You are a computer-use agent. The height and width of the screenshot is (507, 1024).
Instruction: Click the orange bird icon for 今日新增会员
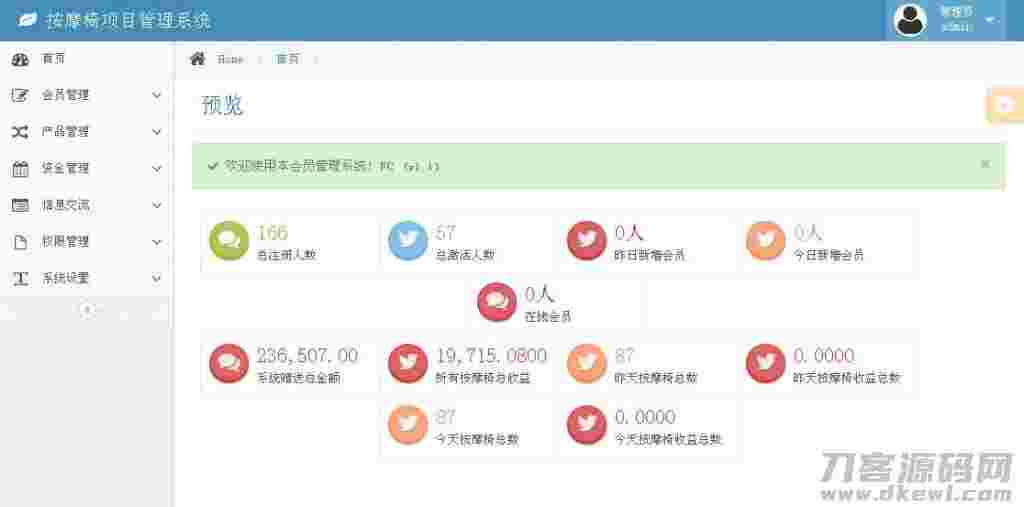[x=765, y=241]
